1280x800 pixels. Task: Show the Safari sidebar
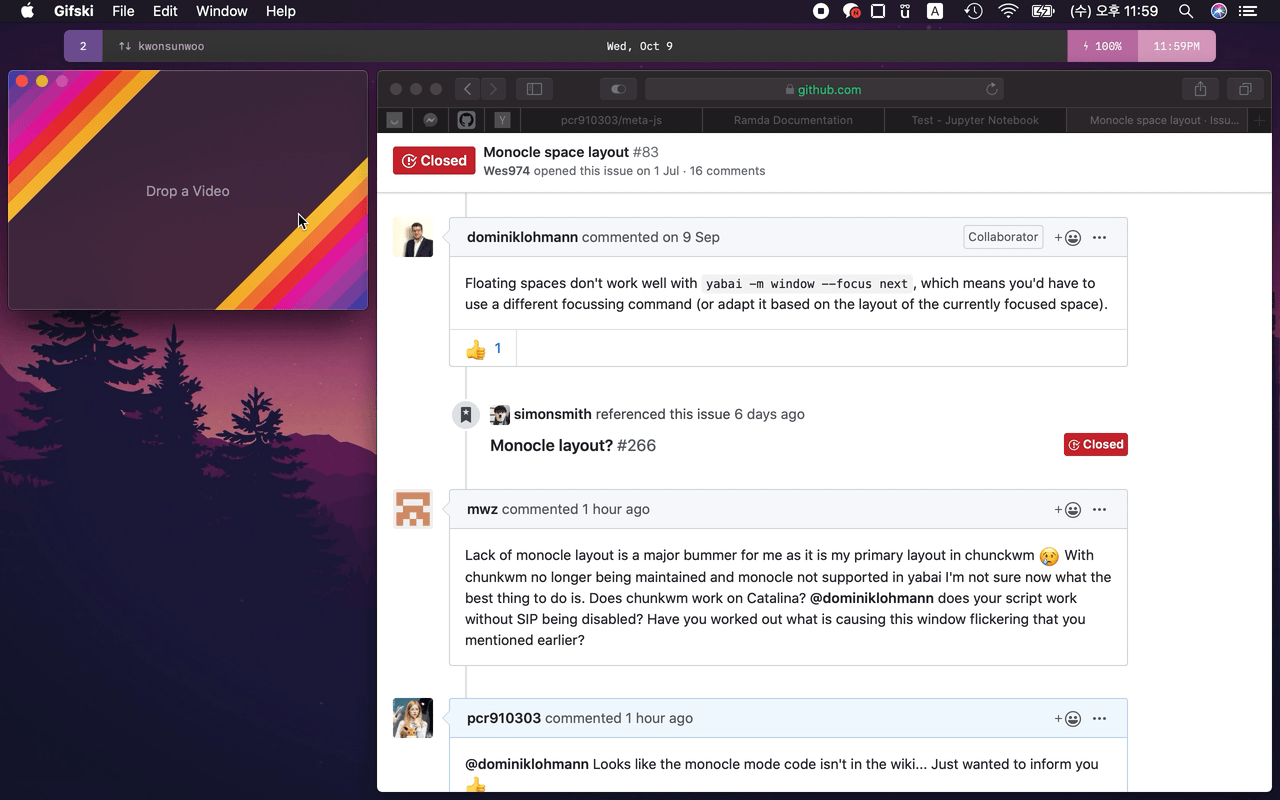(534, 89)
